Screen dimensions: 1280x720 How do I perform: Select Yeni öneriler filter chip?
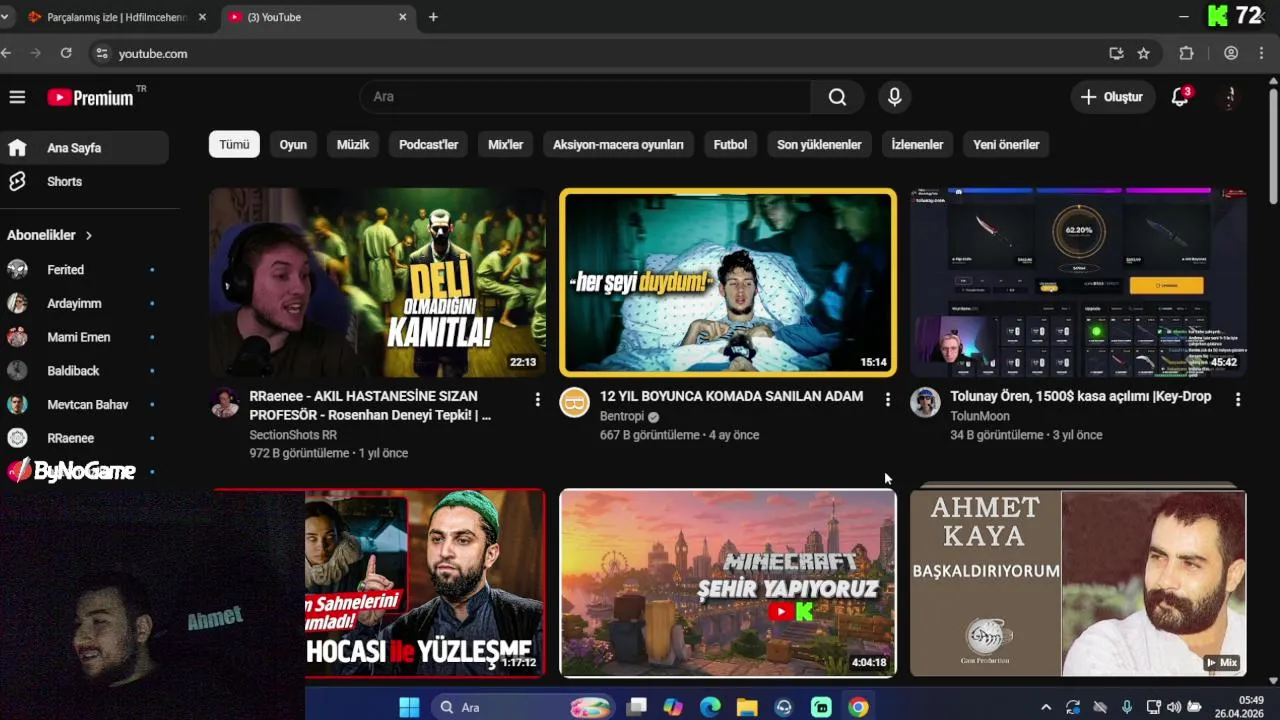pos(1006,145)
